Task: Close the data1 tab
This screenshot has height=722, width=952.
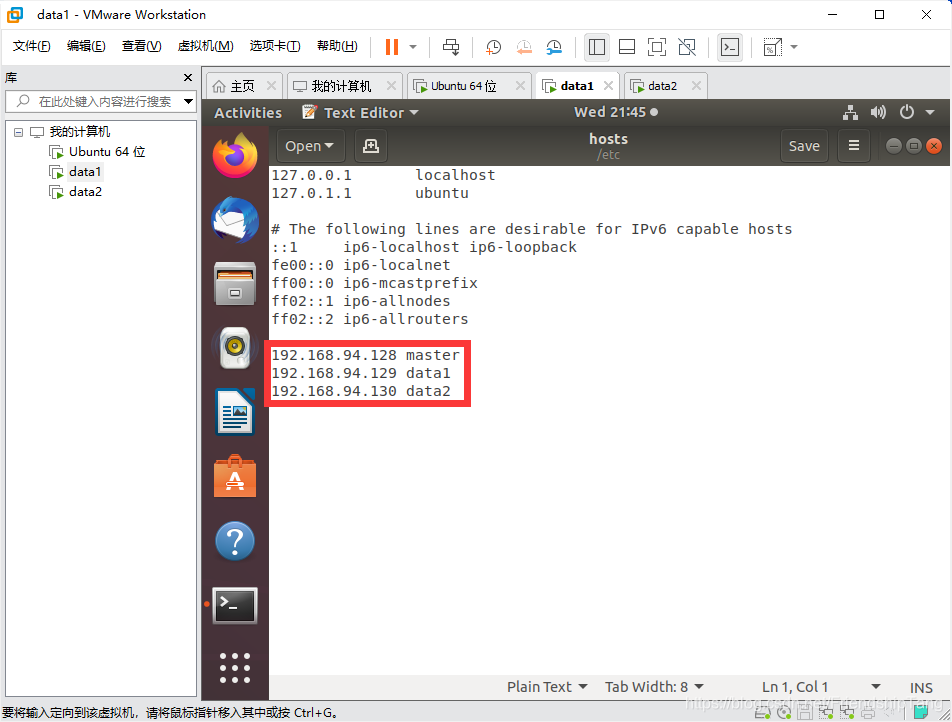Action: (608, 86)
